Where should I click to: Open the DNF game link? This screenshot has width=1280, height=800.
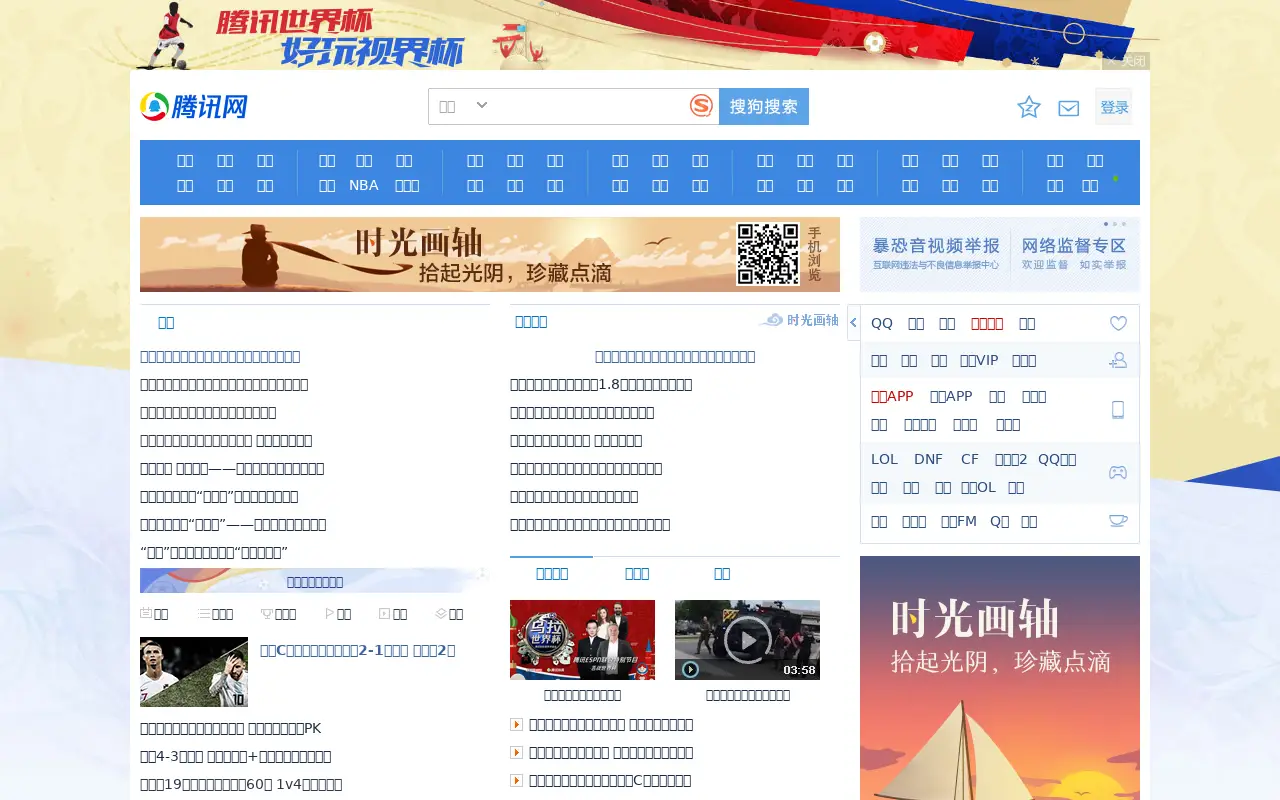(928, 459)
